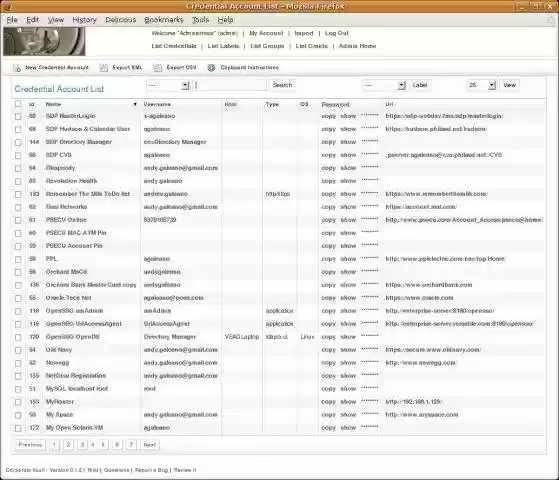
Task: Open the List Groups link
Action: 267,46
